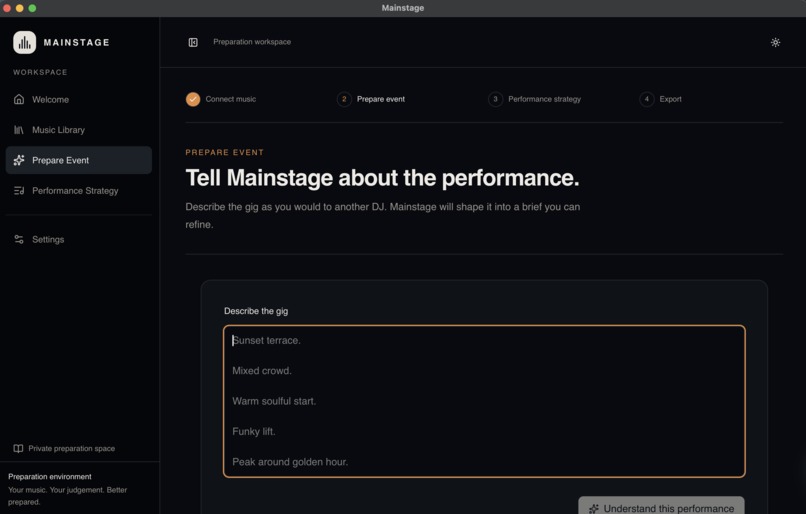Click the Mainstage logo icon
Image resolution: width=806 pixels, height=514 pixels.
click(x=25, y=42)
